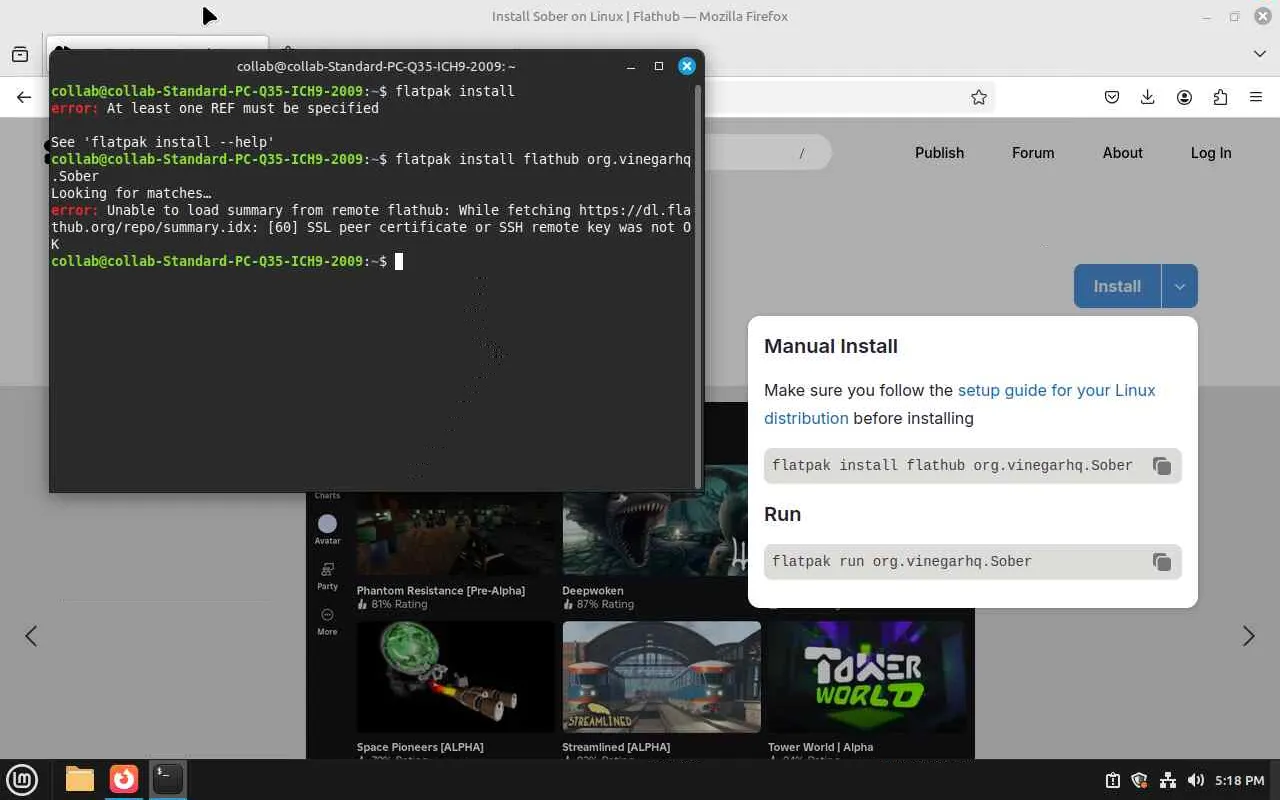The width and height of the screenshot is (1280, 800).
Task: Open the network connections tray icon
Action: tap(1167, 780)
